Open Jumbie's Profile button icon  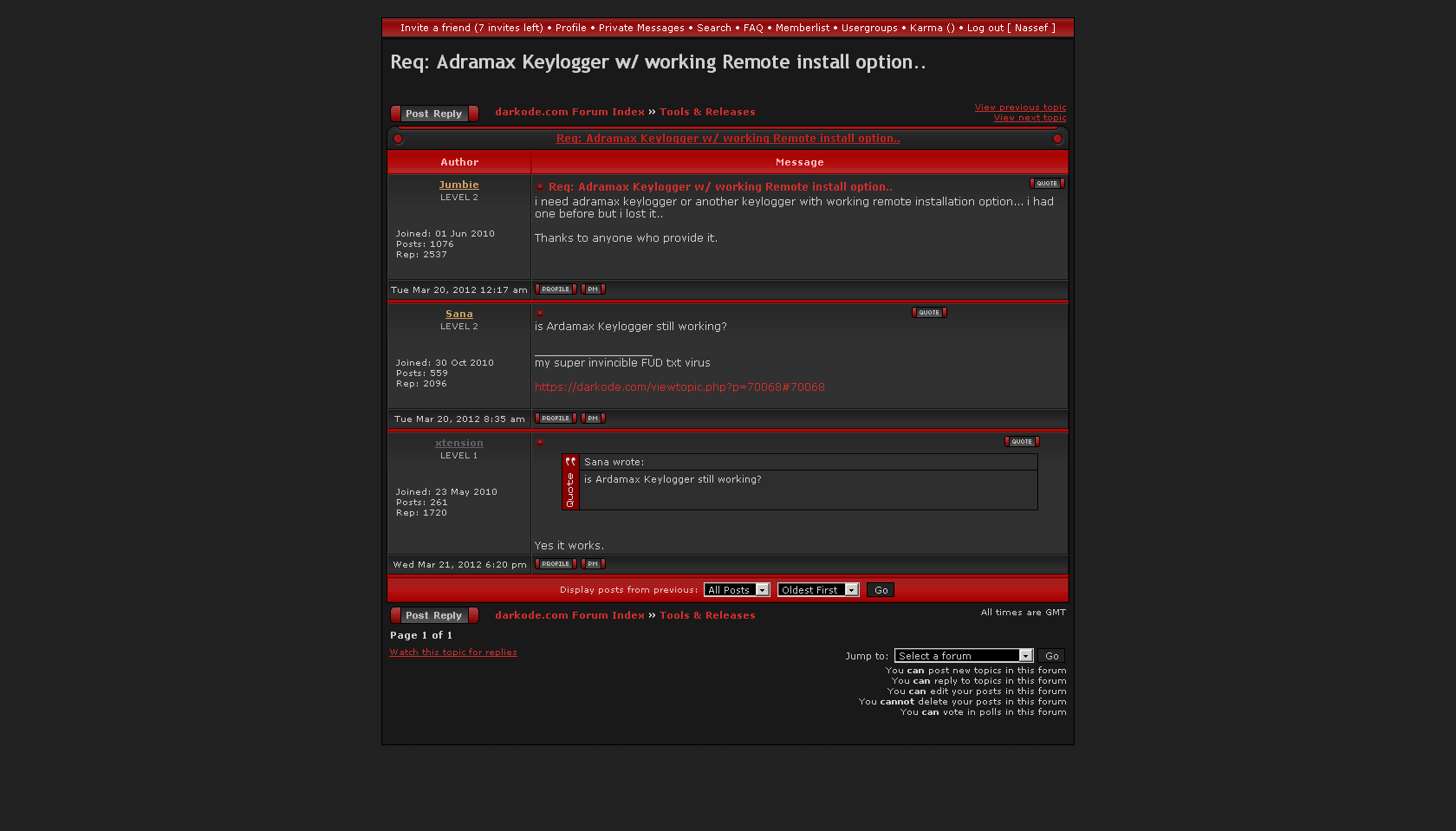pyautogui.click(x=556, y=289)
